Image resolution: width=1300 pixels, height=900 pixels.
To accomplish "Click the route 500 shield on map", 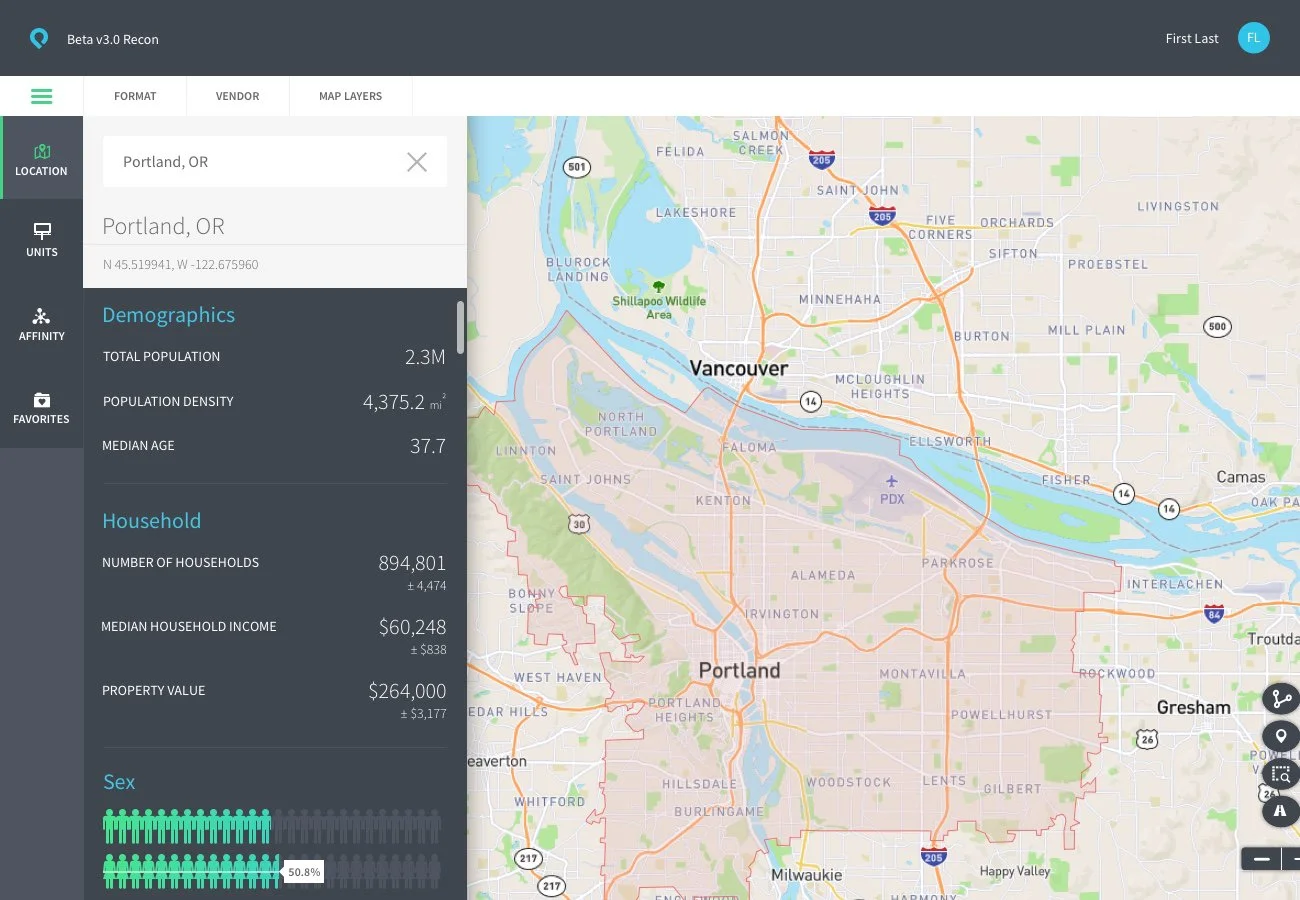I will point(1217,326).
